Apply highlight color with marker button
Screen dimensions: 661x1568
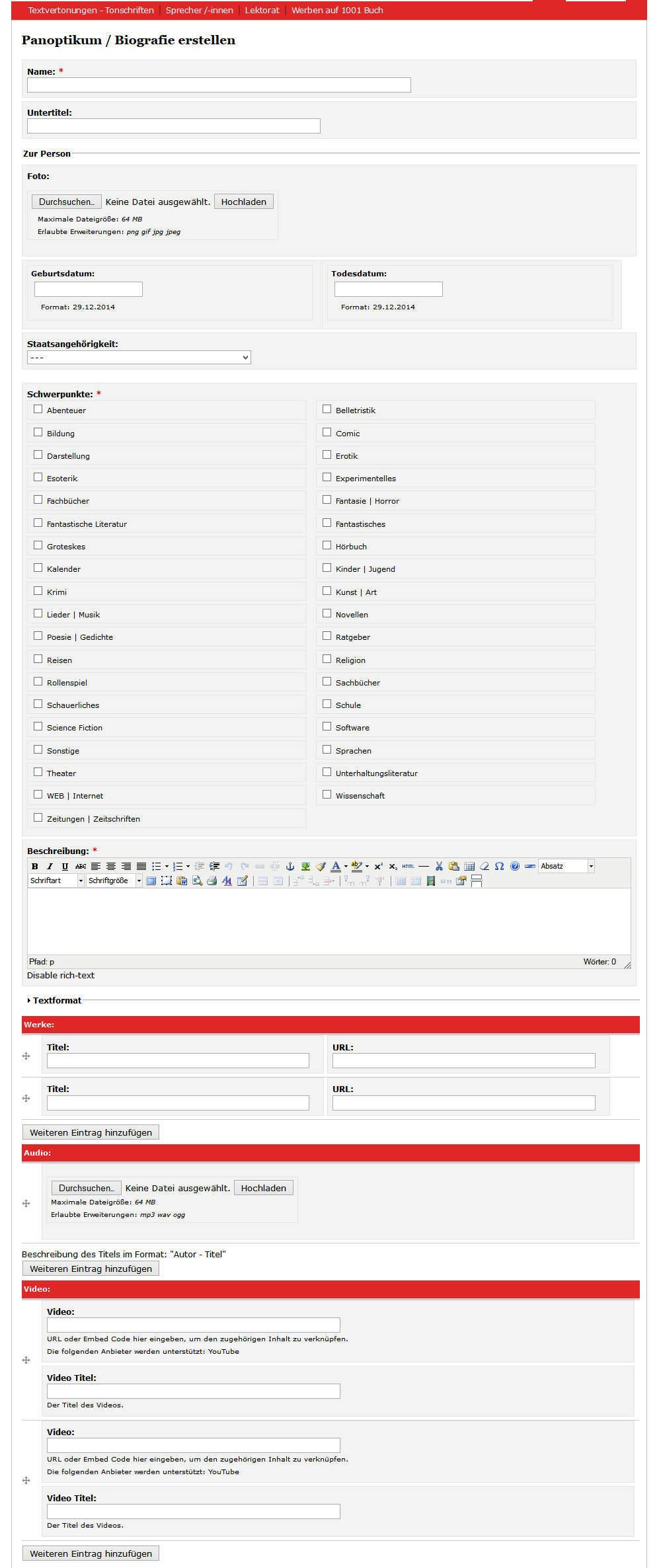tap(357, 866)
